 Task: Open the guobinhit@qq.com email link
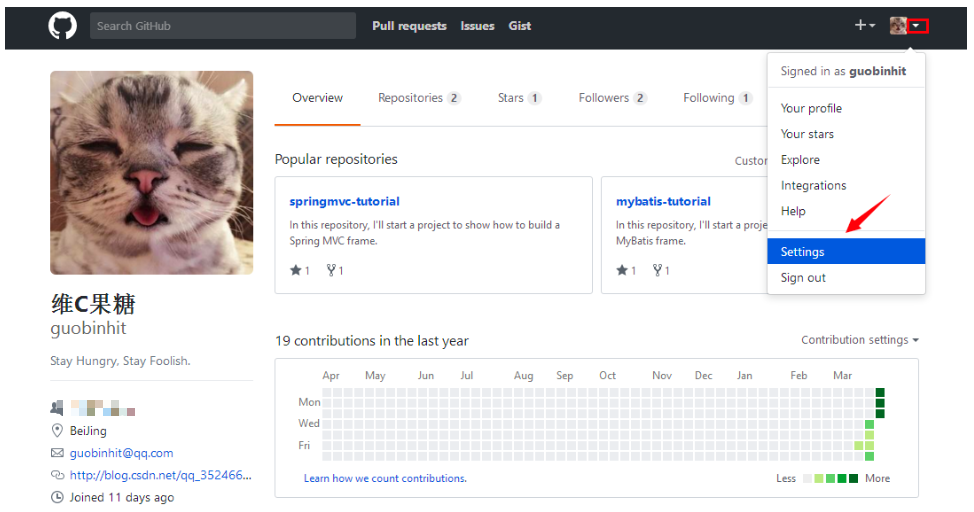121,453
